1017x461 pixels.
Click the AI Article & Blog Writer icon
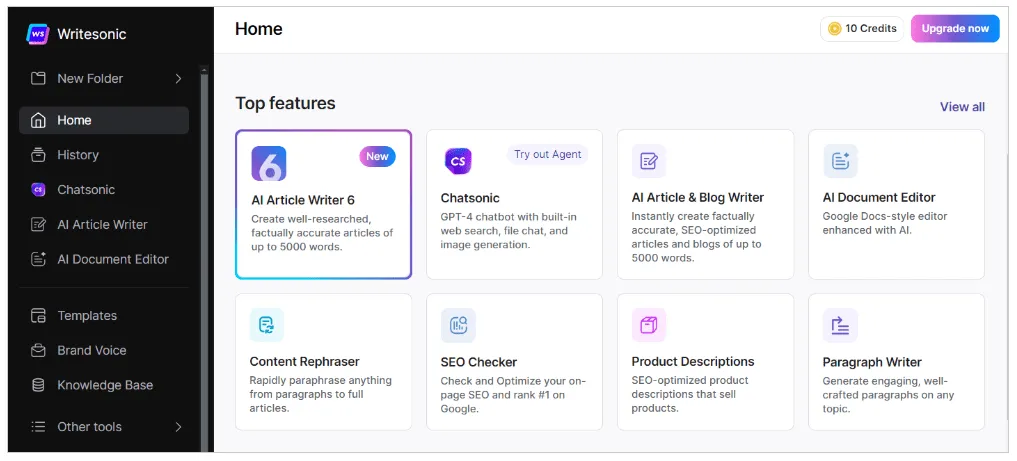[x=649, y=161]
